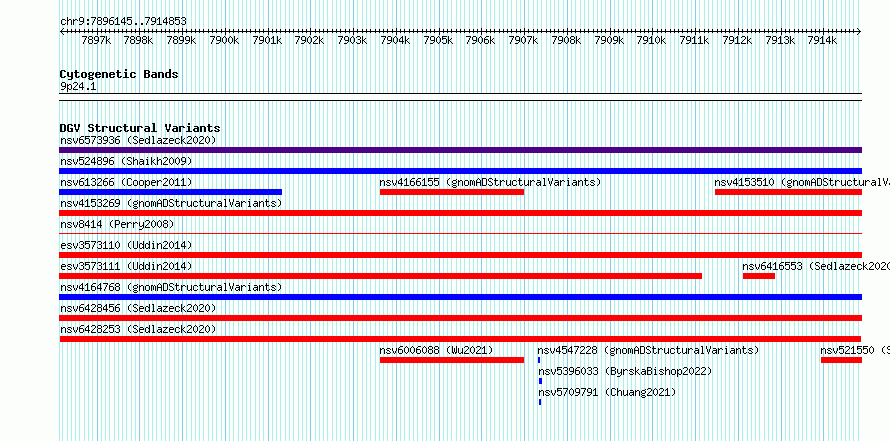Click the tiny blue nsv5709791 marker
This screenshot has height=441, width=890.
pos(540,402)
